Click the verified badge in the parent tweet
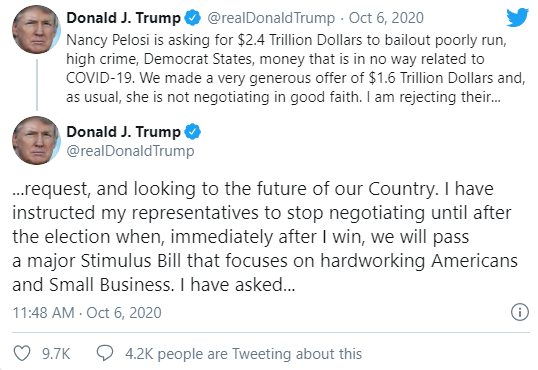 (192, 18)
